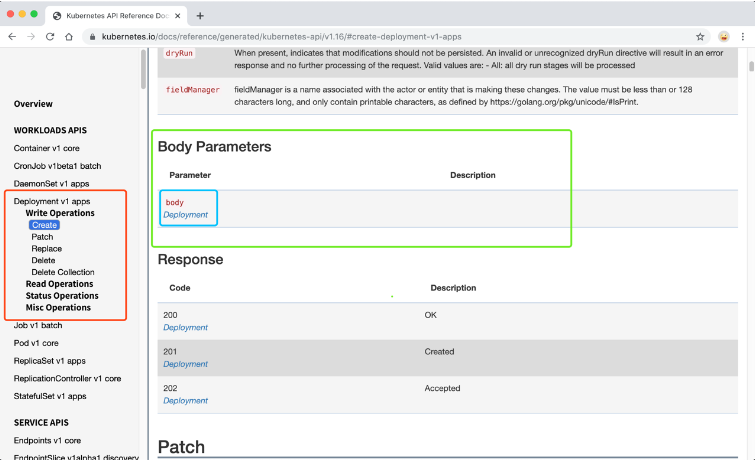Click the Accepted description text
Screen dimensions: 755x462
(x=442, y=388)
